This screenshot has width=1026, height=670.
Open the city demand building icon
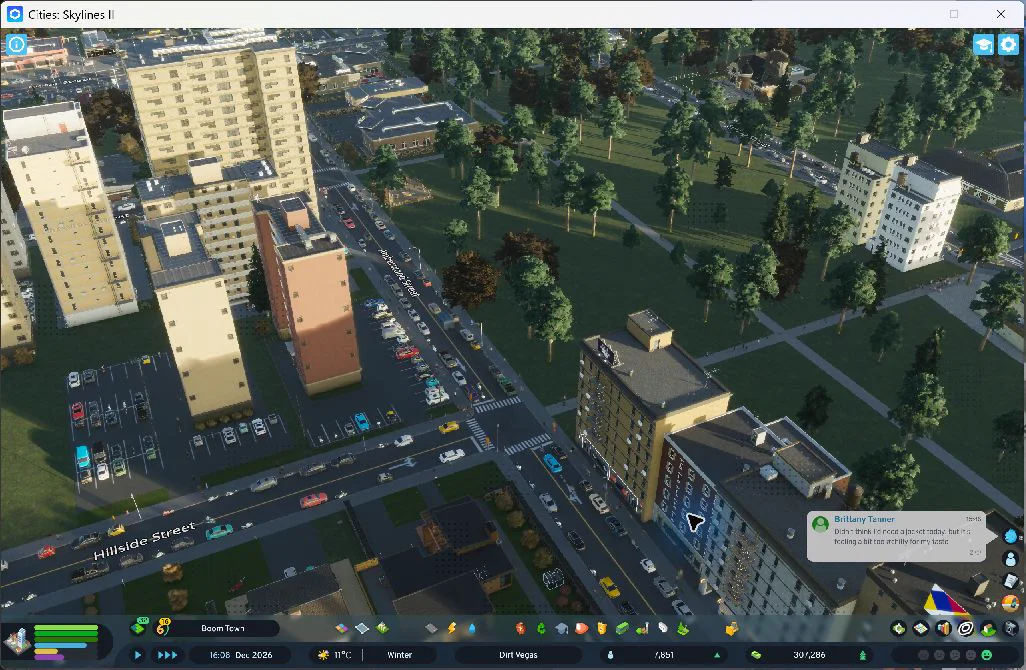(18, 640)
